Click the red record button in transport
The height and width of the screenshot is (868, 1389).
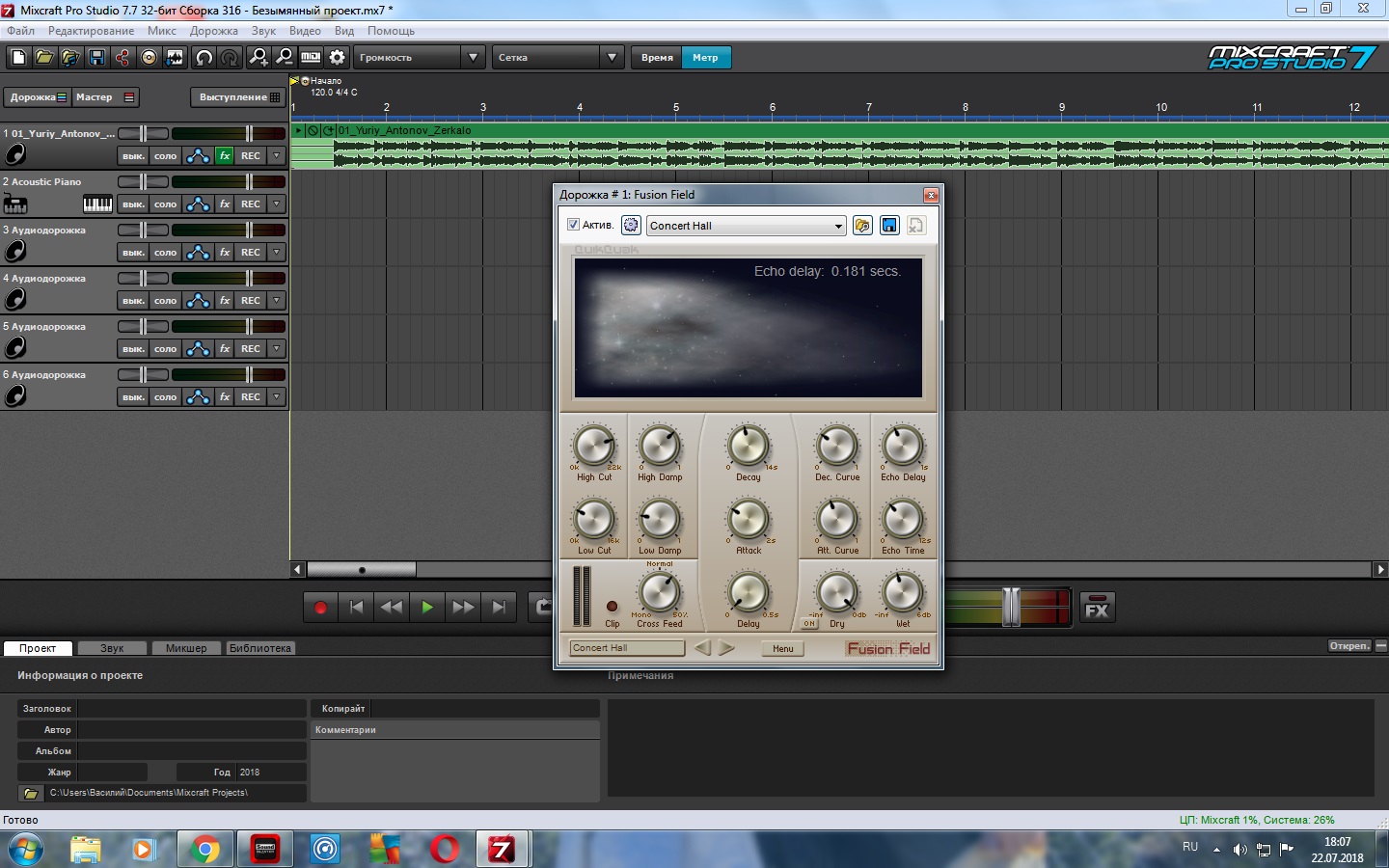pos(320,607)
